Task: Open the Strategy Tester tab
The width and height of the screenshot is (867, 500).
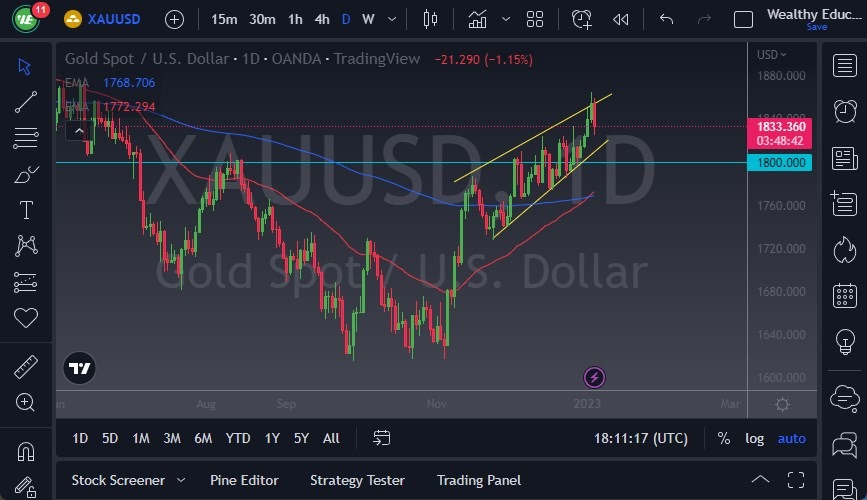Action: [x=357, y=480]
